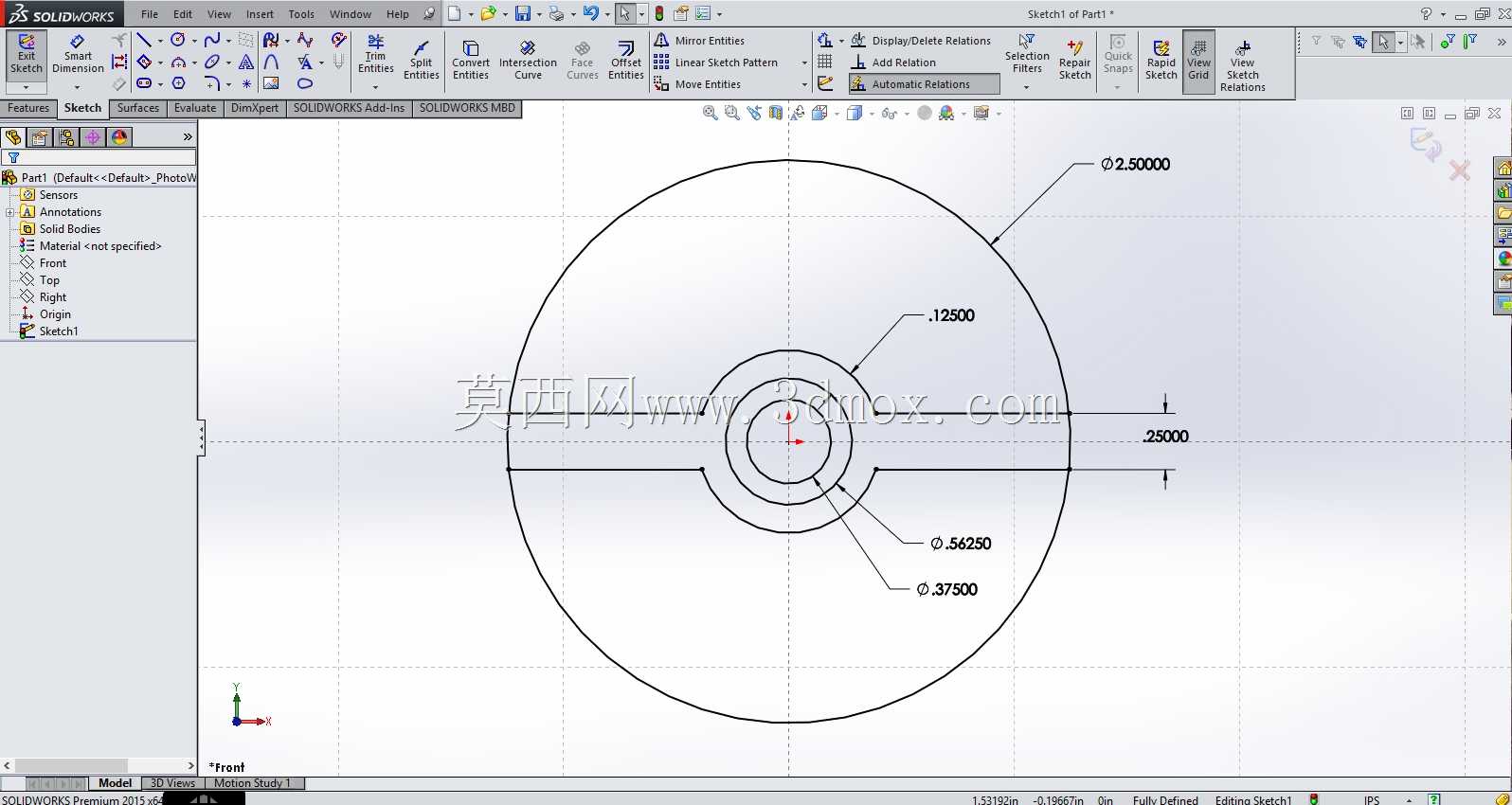Open the Exit Sketch dropdown arrow
The image size is (1512, 805).
[x=27, y=87]
